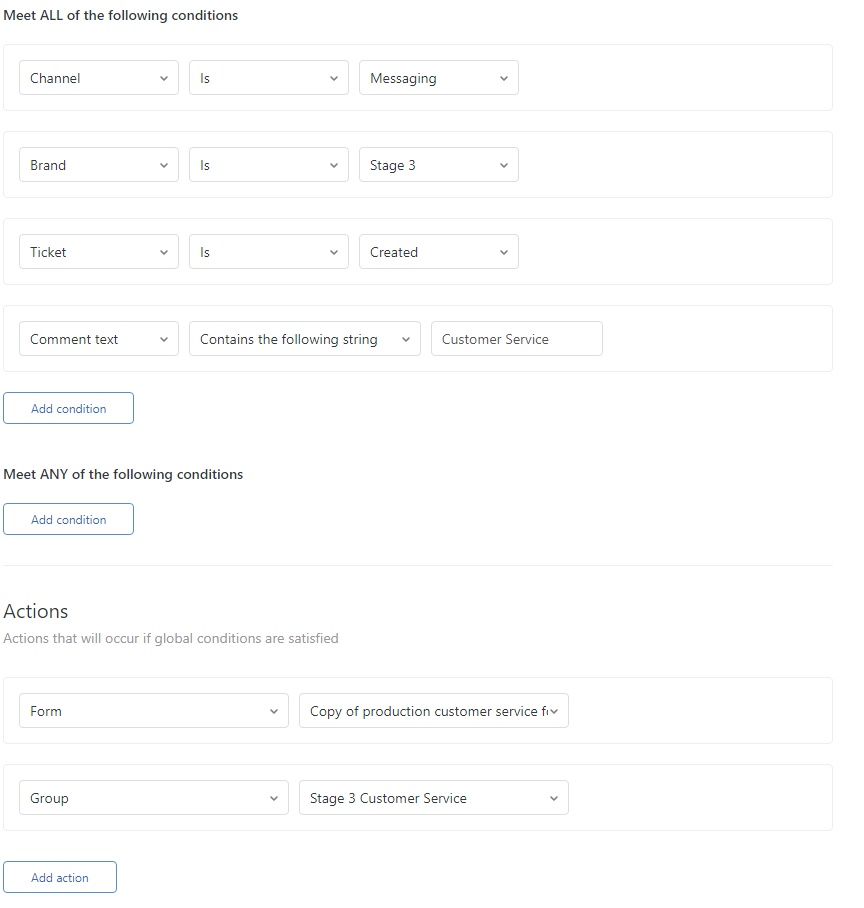Expand the Stage 3 brand value dropdown
The height and width of the screenshot is (908, 864).
click(438, 165)
